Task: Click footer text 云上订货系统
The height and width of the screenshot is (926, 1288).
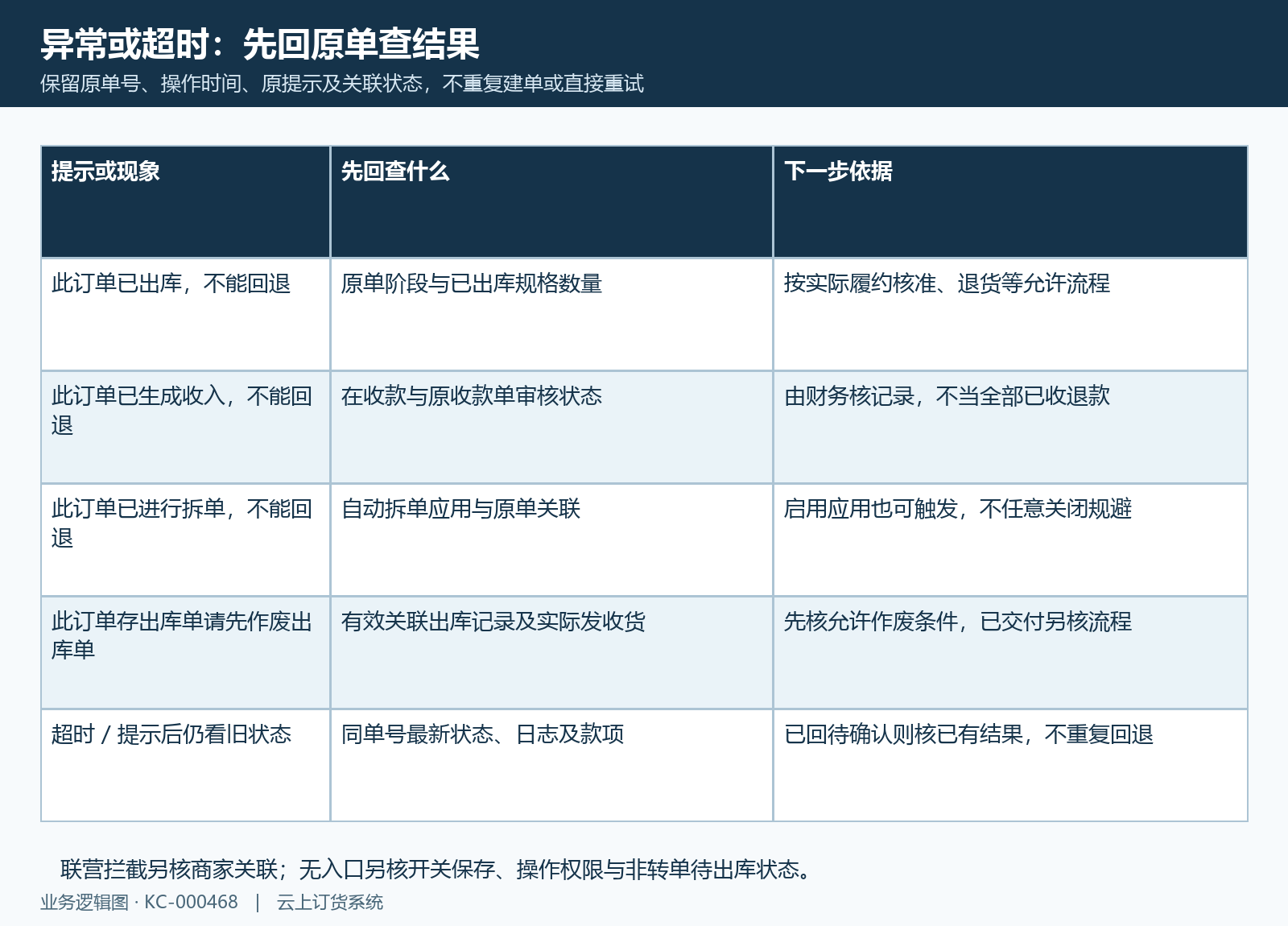Action: click(x=330, y=903)
